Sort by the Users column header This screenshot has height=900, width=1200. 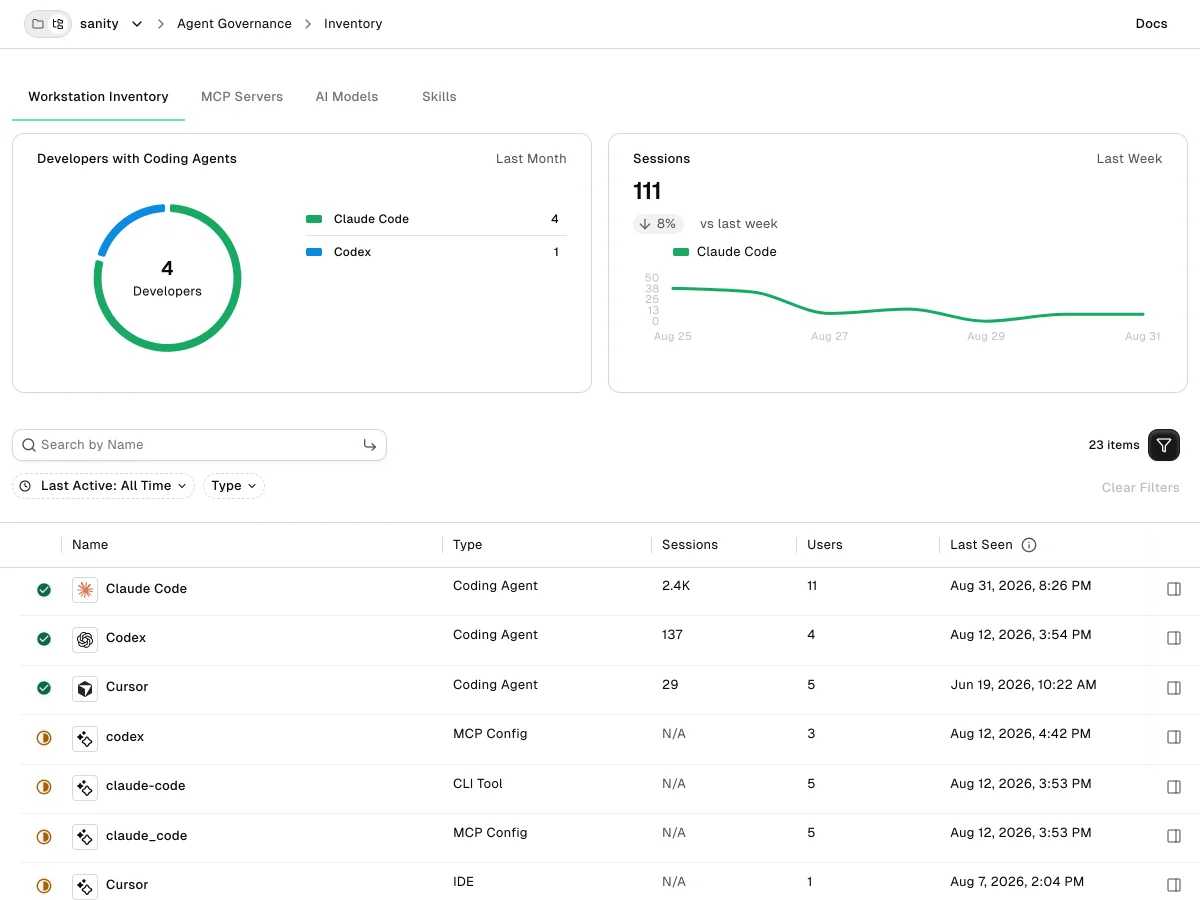[x=825, y=545]
